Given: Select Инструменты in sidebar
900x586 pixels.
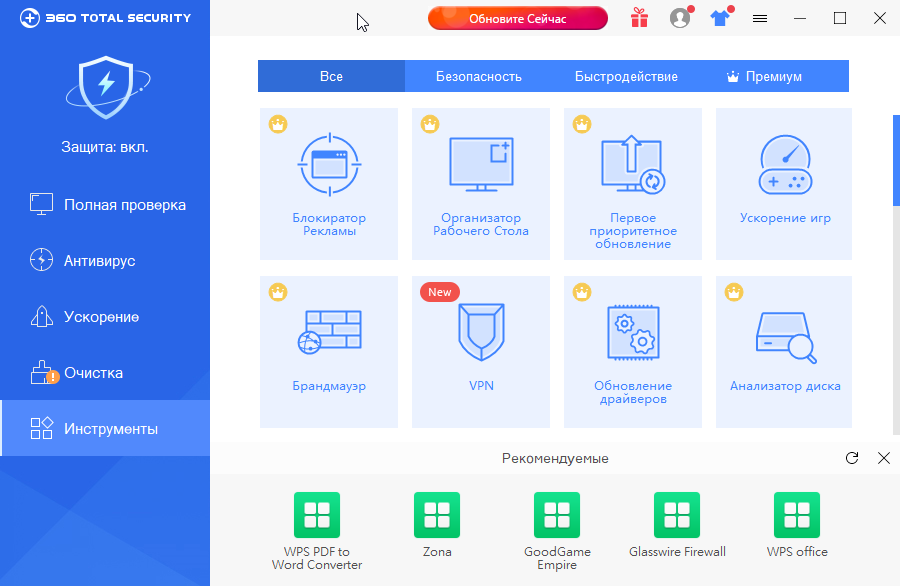Looking at the screenshot, I should 105,429.
